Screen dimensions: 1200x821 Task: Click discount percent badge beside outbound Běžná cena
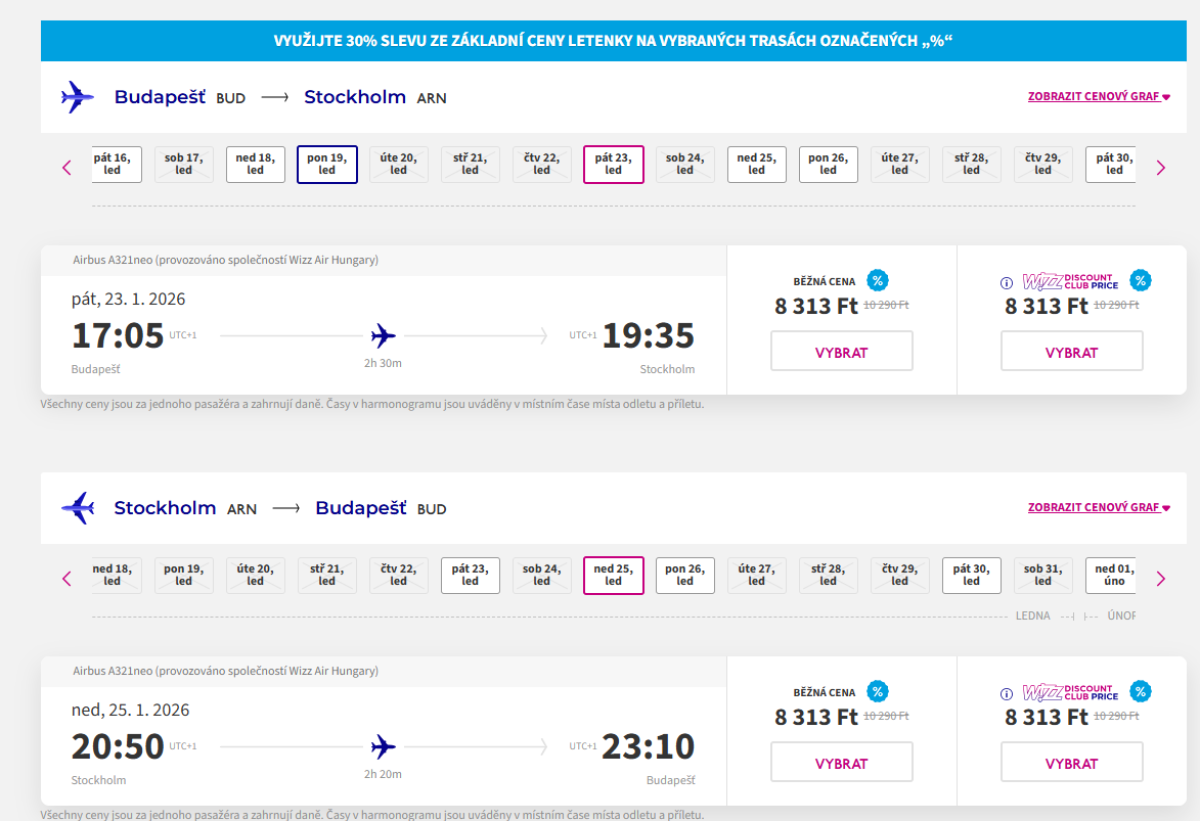[877, 281]
